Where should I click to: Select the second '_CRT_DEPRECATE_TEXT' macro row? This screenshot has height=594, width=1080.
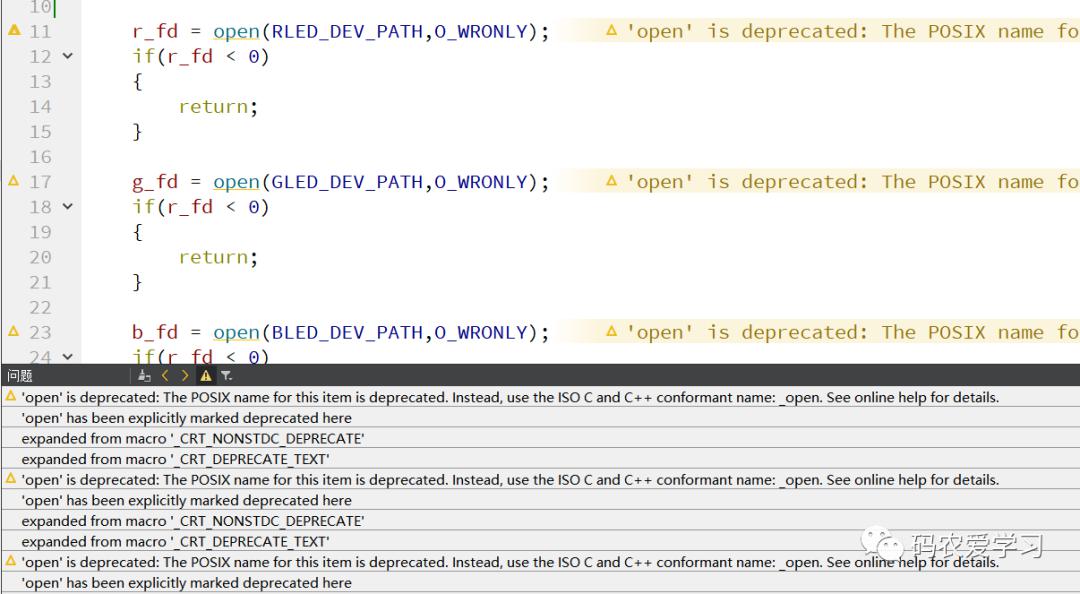(x=540, y=542)
